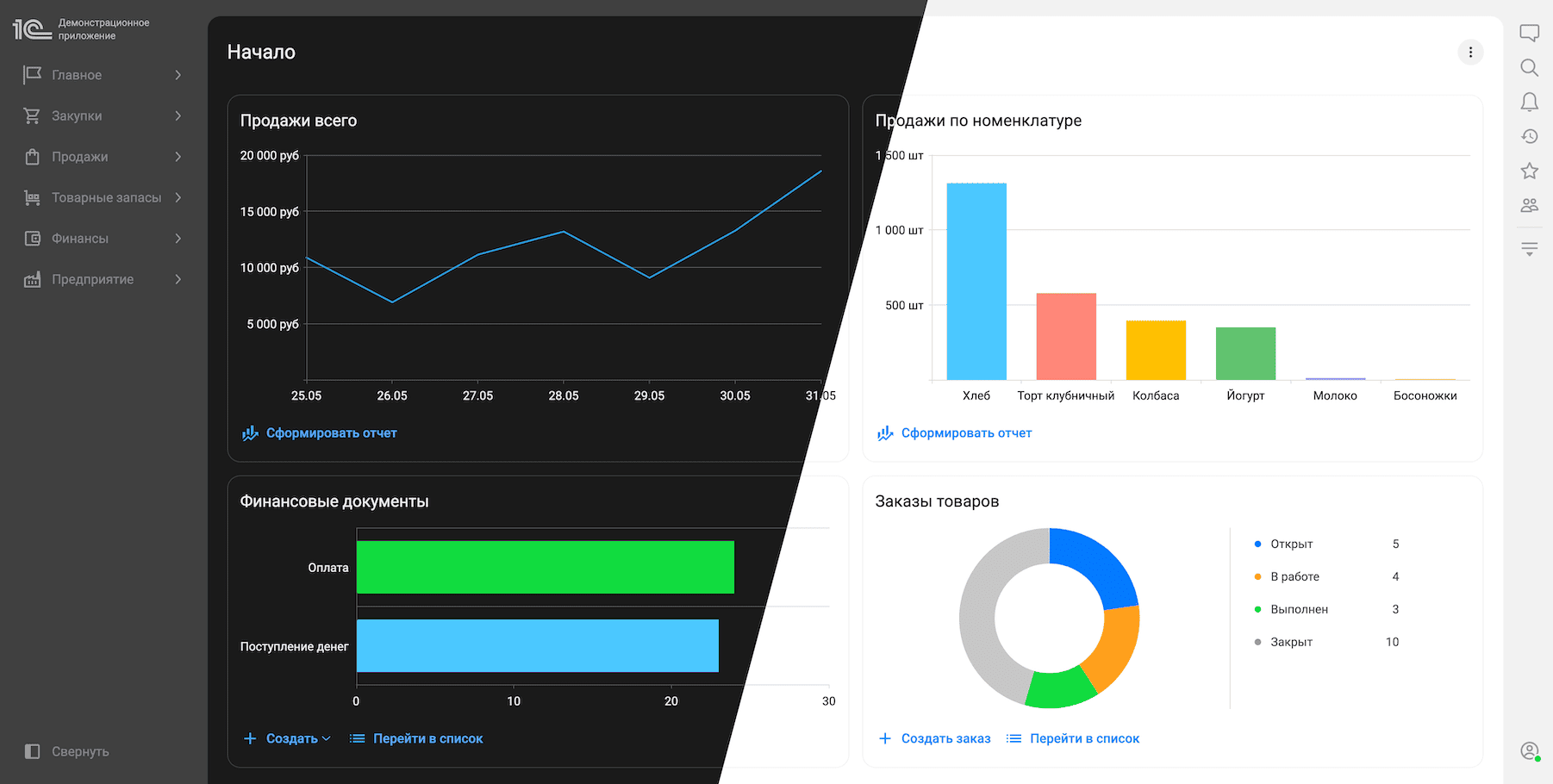Click the Хлеб blue bar in chart
The width and height of the screenshot is (1553, 784).
[976, 281]
